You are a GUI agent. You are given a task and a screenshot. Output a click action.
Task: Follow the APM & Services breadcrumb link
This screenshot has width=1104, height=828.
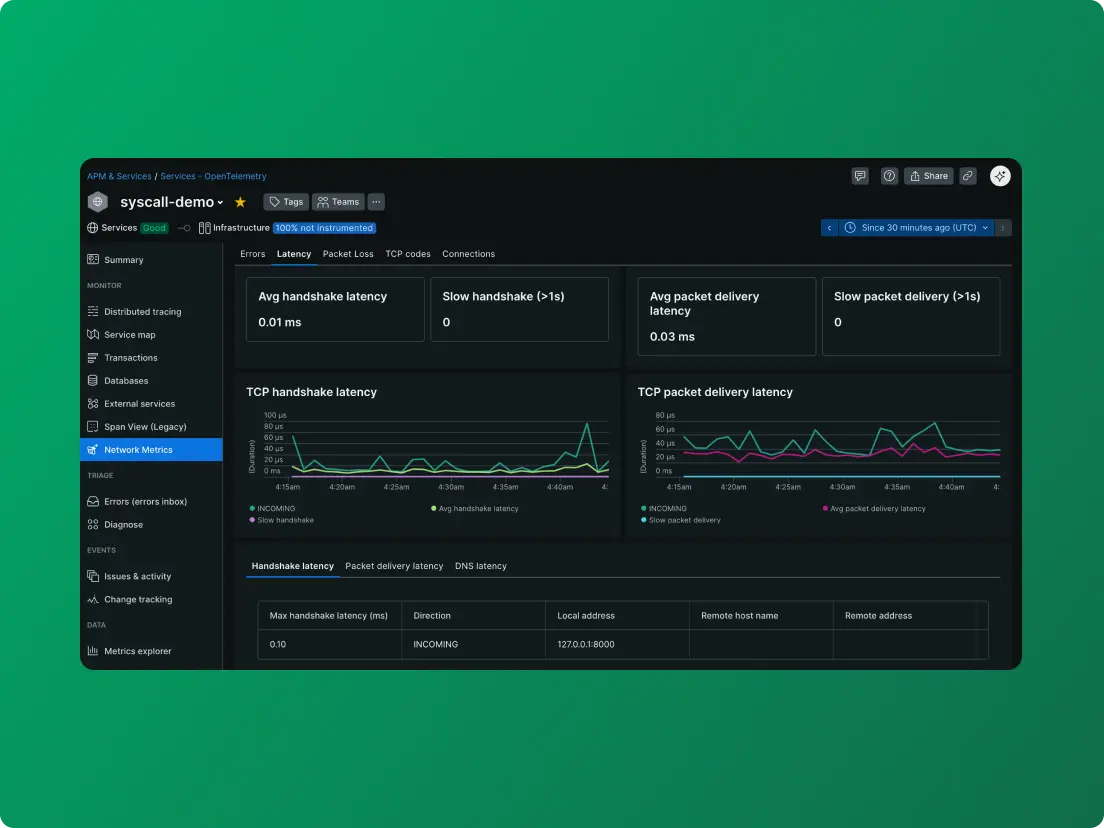119,176
